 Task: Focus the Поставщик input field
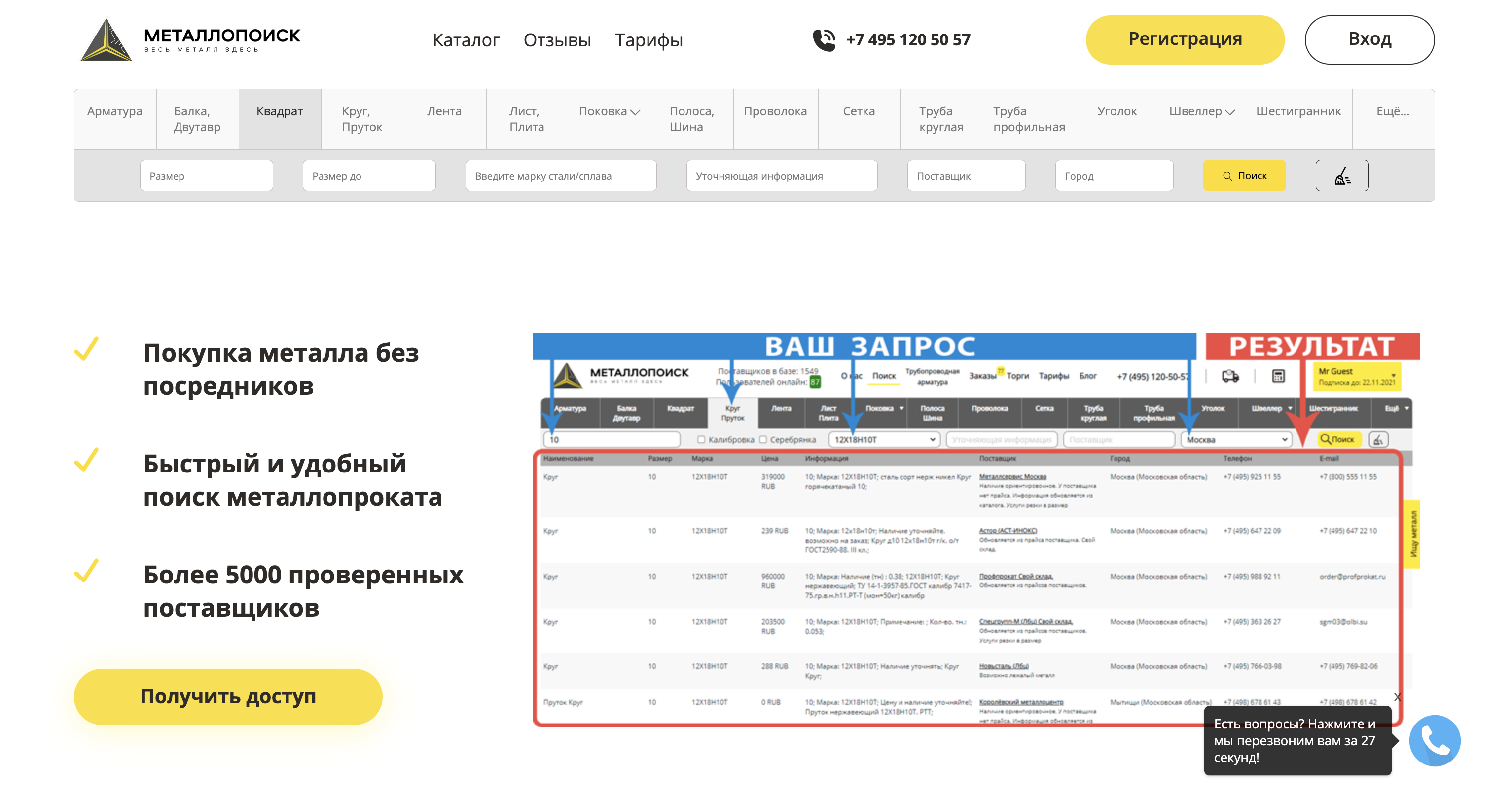(966, 176)
